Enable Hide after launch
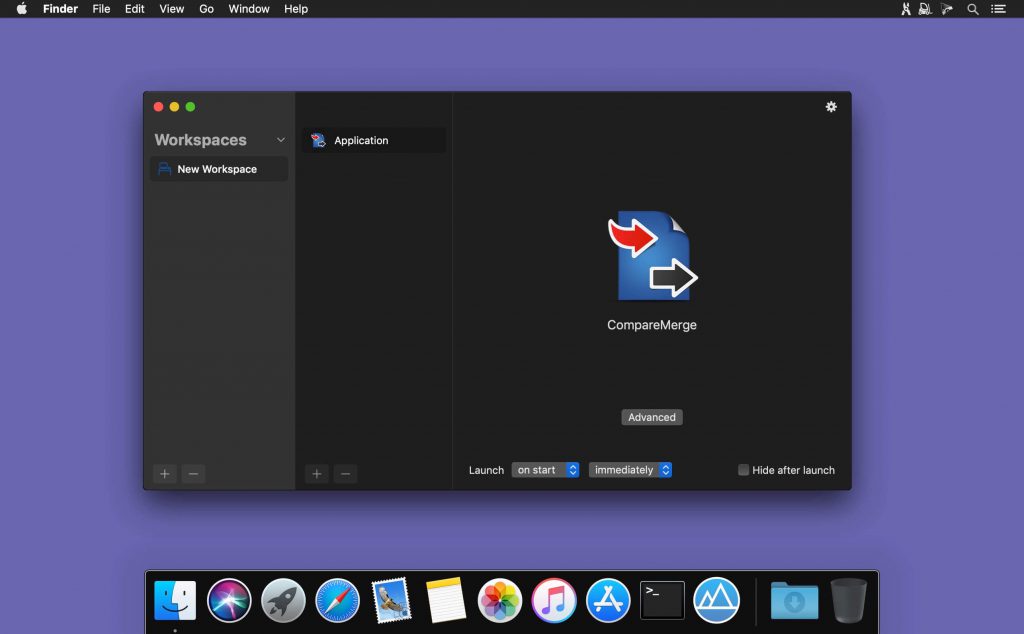Viewport: 1024px width, 634px height. pos(743,470)
